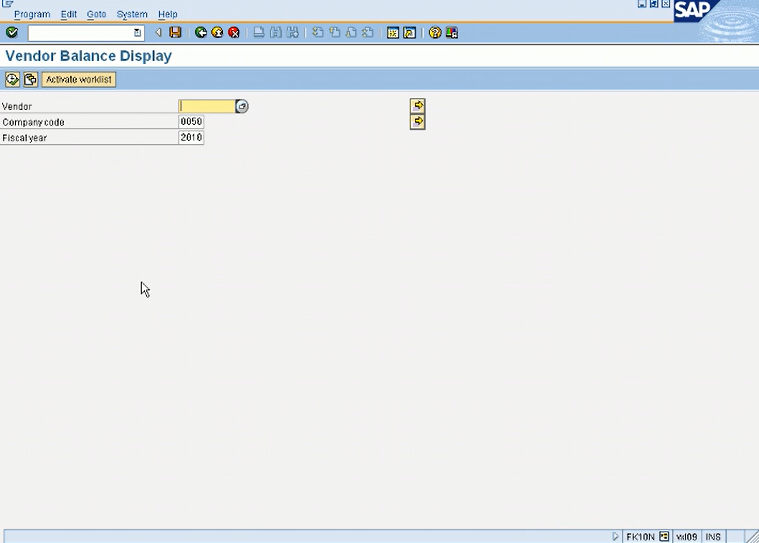Click the Activate worklist button

[79, 79]
